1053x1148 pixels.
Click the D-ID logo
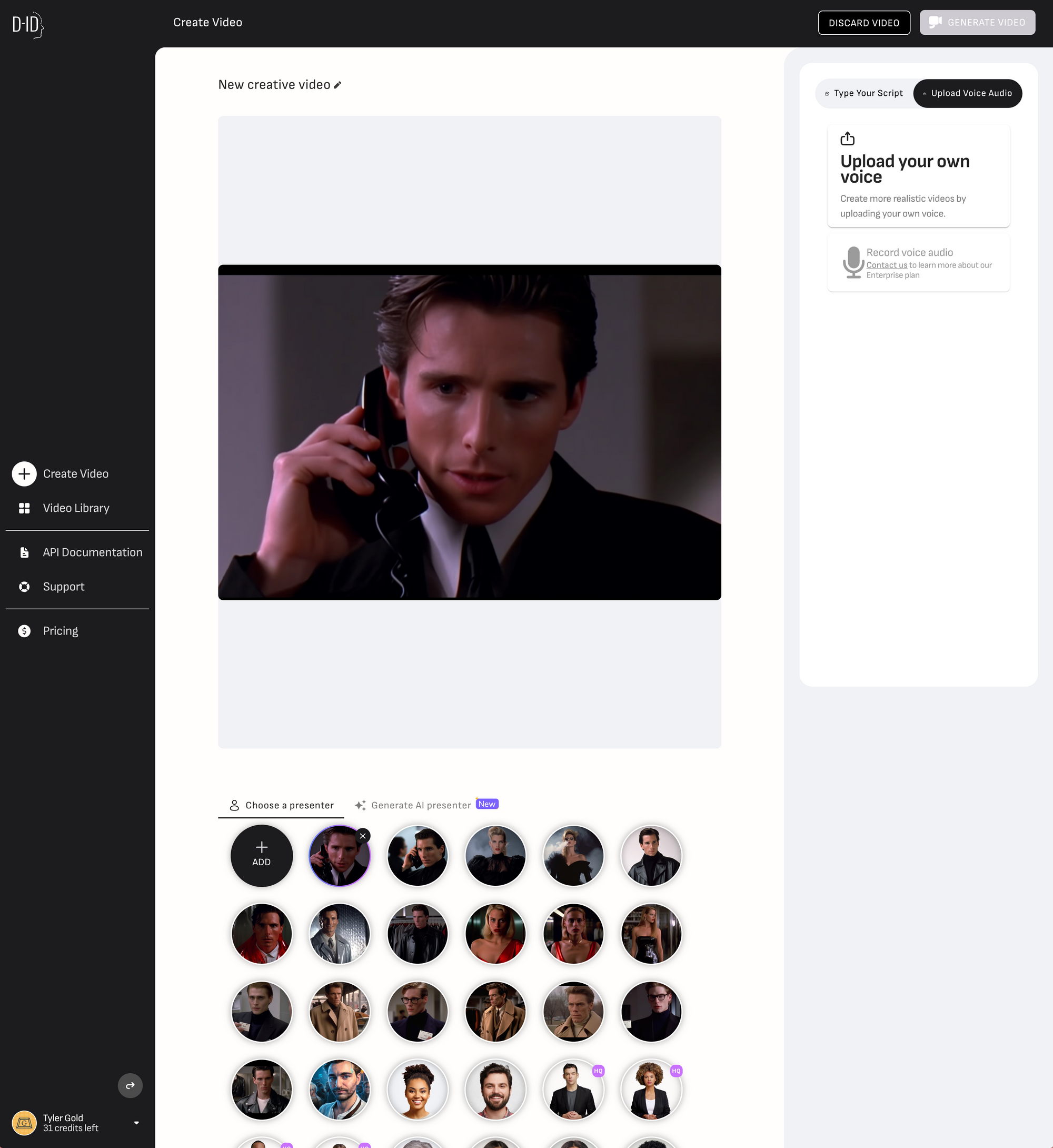tap(27, 25)
